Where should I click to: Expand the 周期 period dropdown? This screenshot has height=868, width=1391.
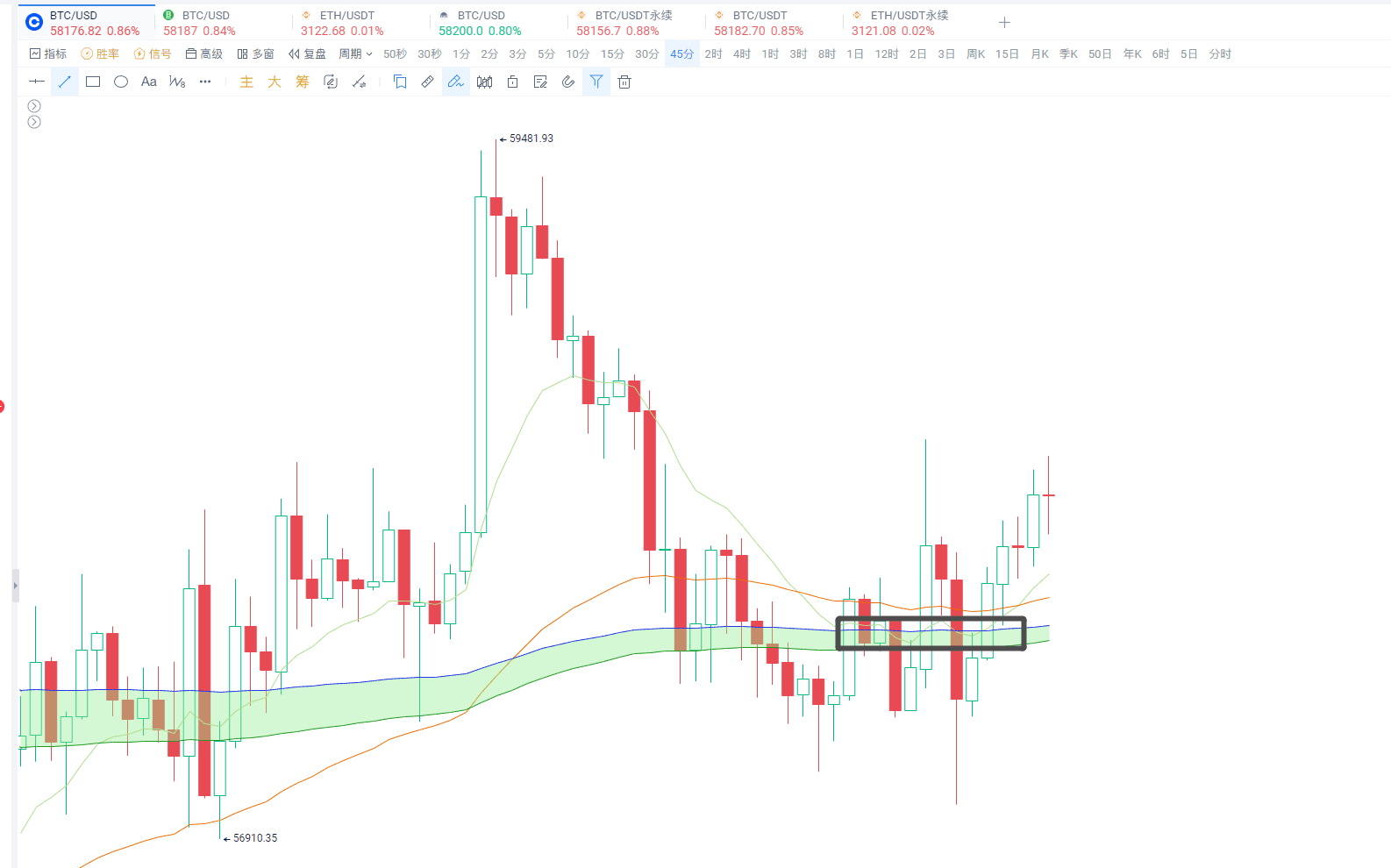tap(356, 53)
